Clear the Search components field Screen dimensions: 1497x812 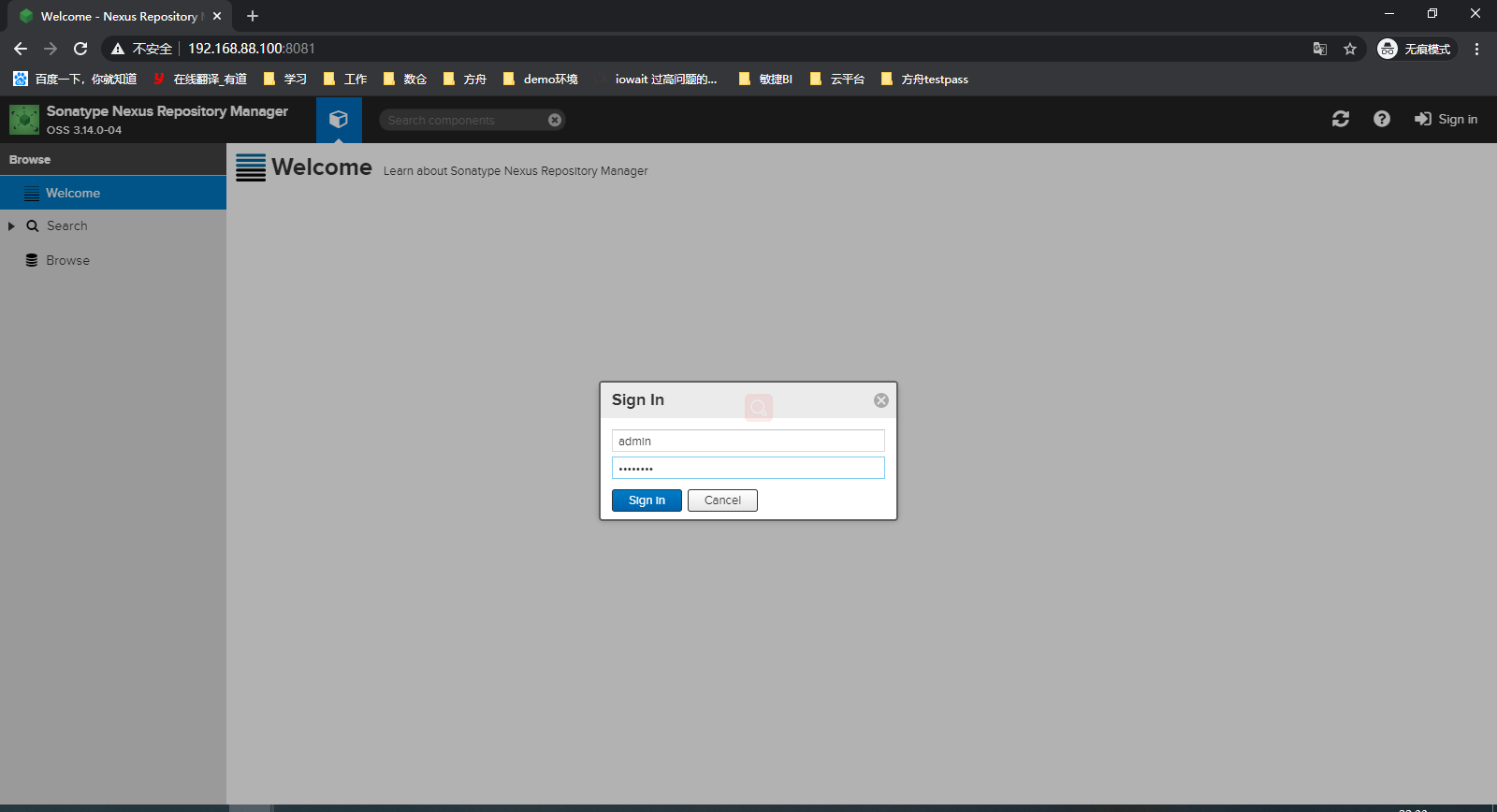555,120
